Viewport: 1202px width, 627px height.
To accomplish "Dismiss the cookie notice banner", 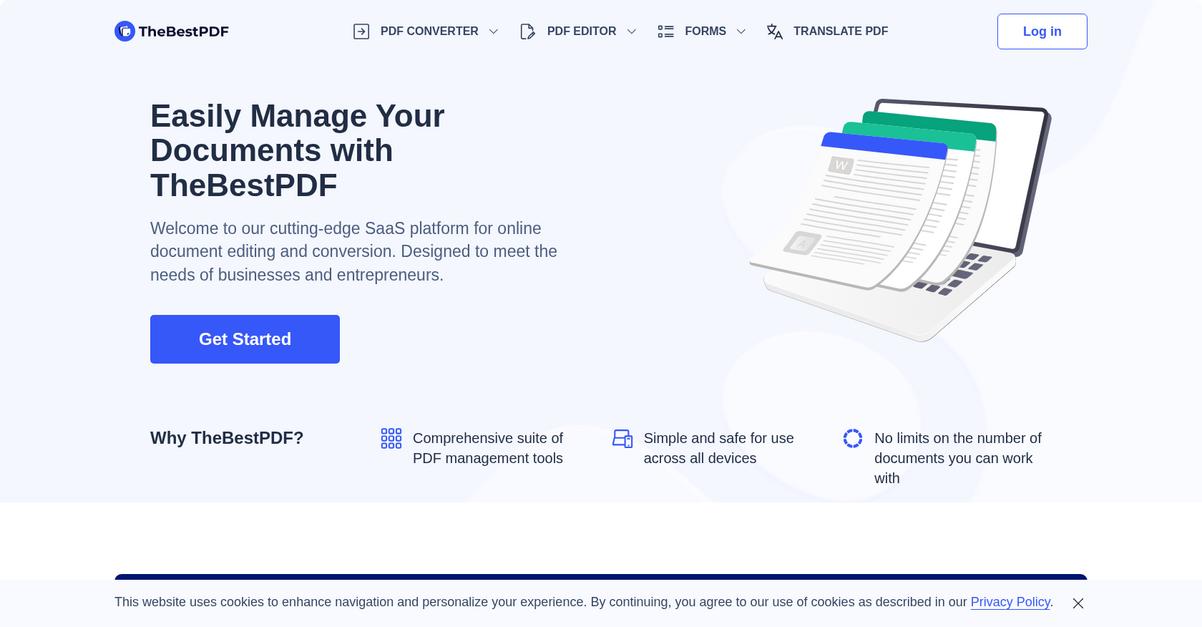I will point(1078,603).
